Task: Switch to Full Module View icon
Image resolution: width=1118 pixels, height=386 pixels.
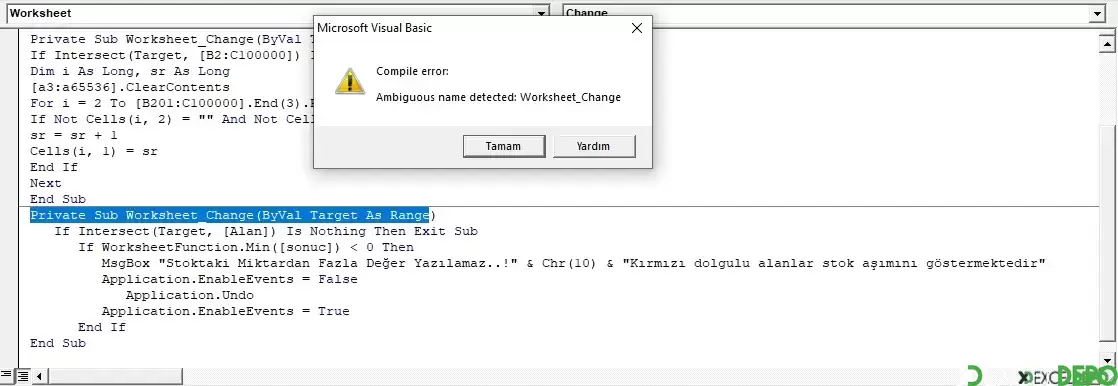Action: (21, 375)
